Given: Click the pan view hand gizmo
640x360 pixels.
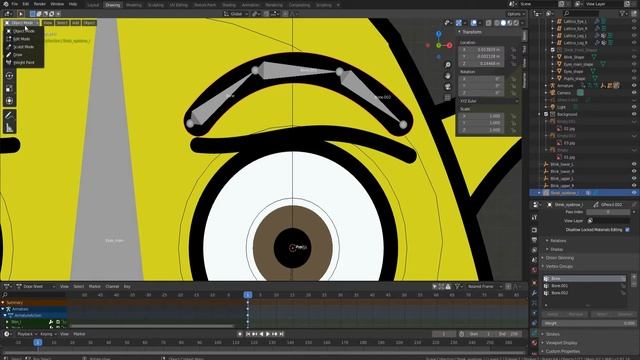Looking at the screenshot, I should click(448, 76).
